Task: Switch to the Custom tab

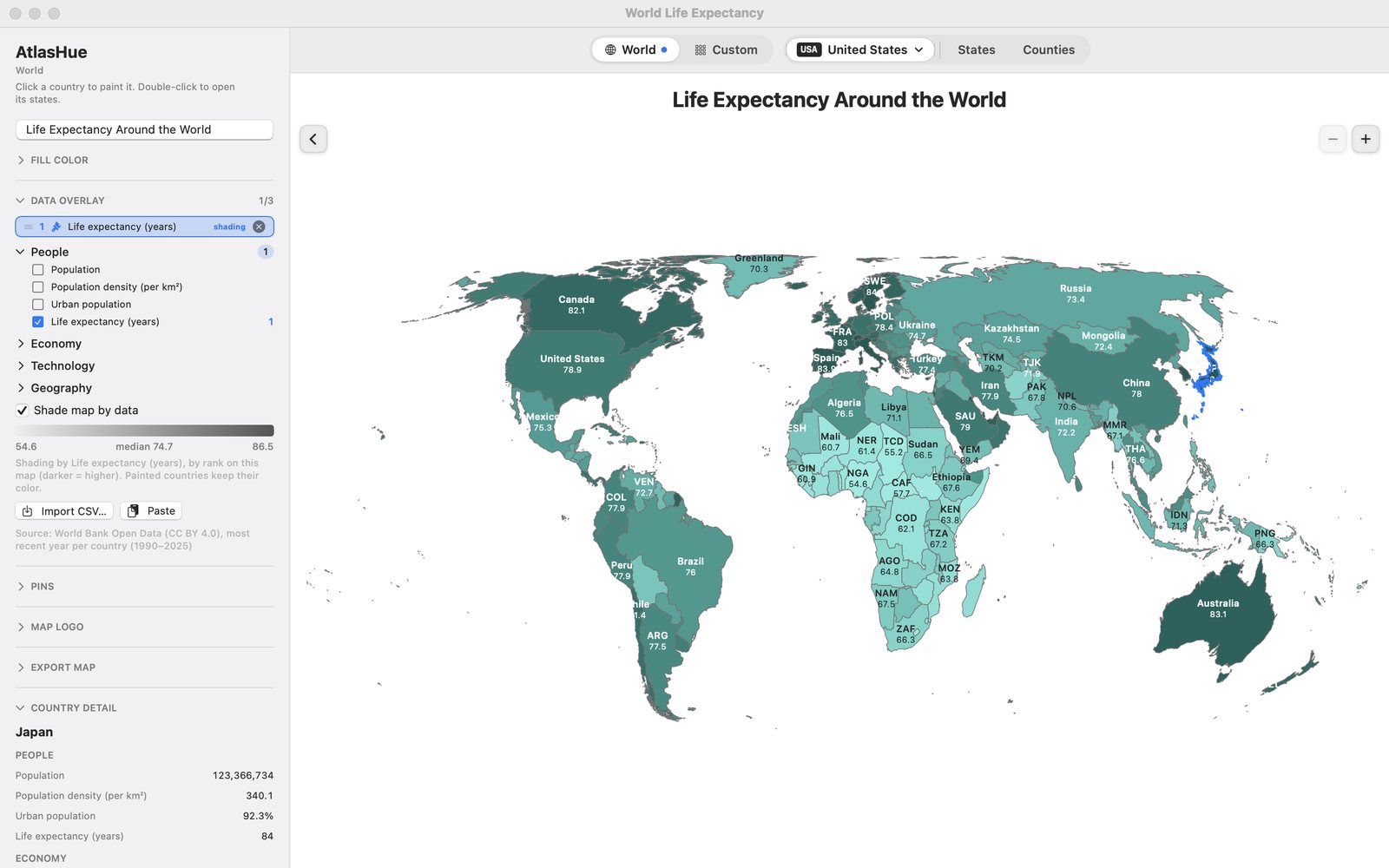Action: [727, 49]
